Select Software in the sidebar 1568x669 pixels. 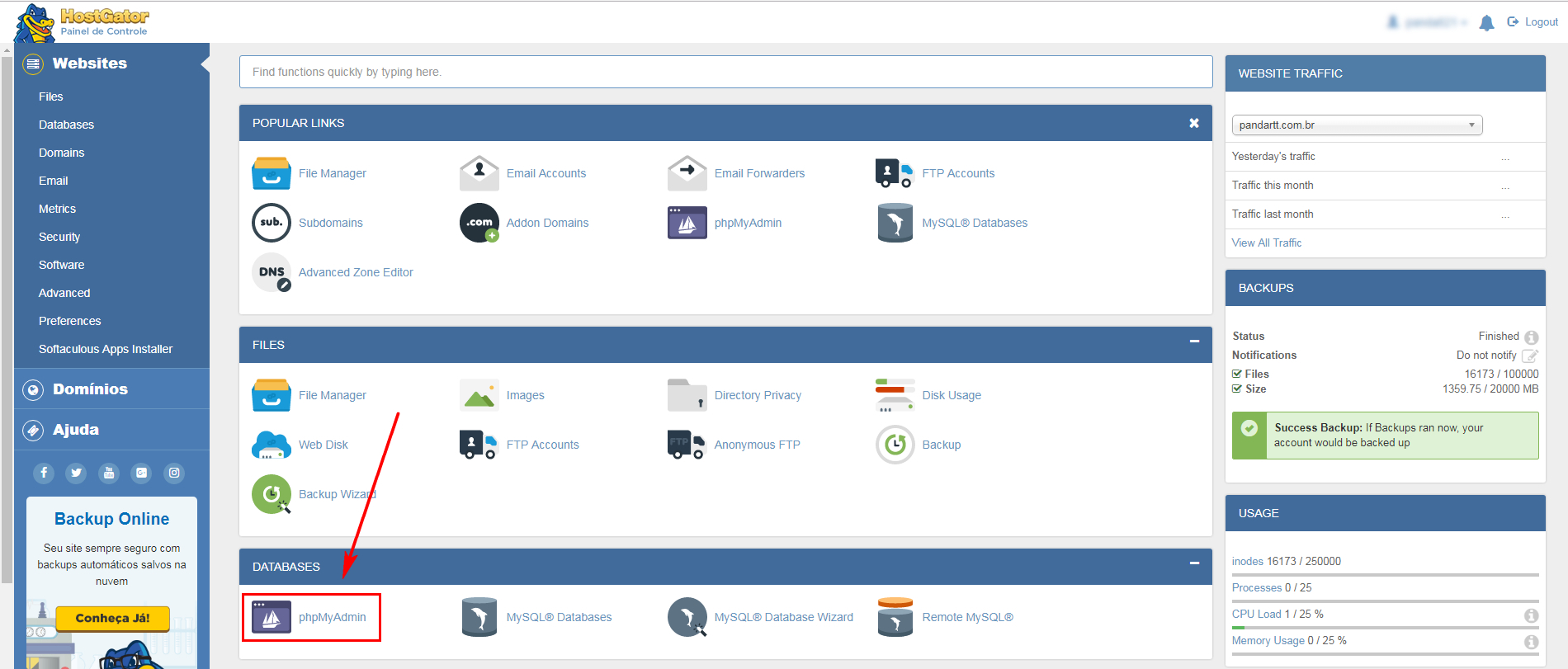pyautogui.click(x=61, y=265)
